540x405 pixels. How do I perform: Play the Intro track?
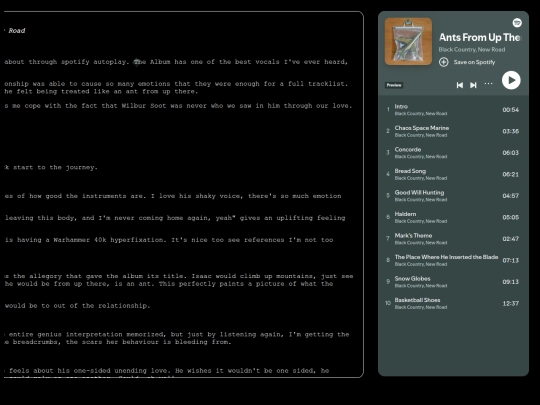453,110
